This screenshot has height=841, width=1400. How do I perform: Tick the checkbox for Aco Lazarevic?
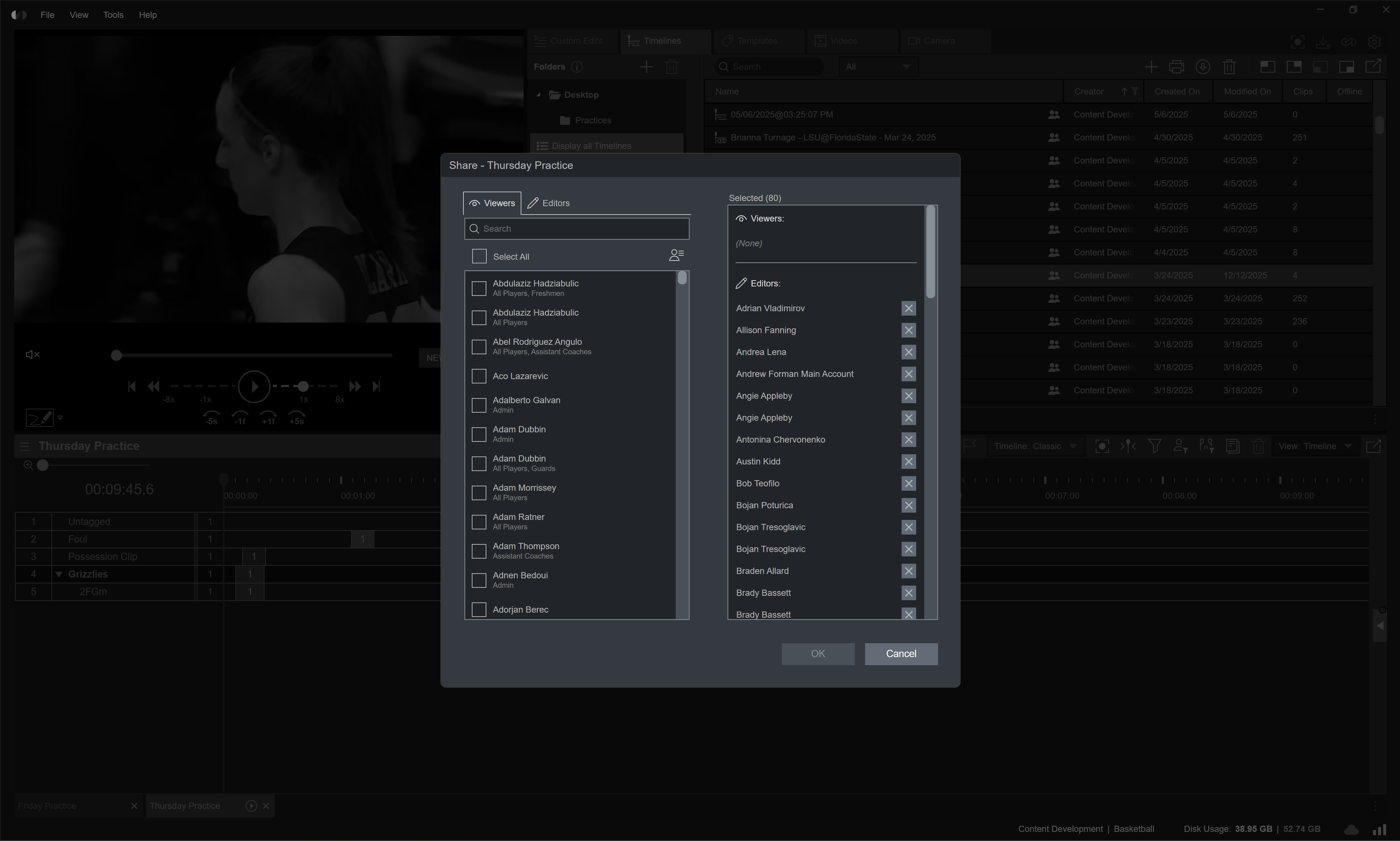tap(479, 376)
